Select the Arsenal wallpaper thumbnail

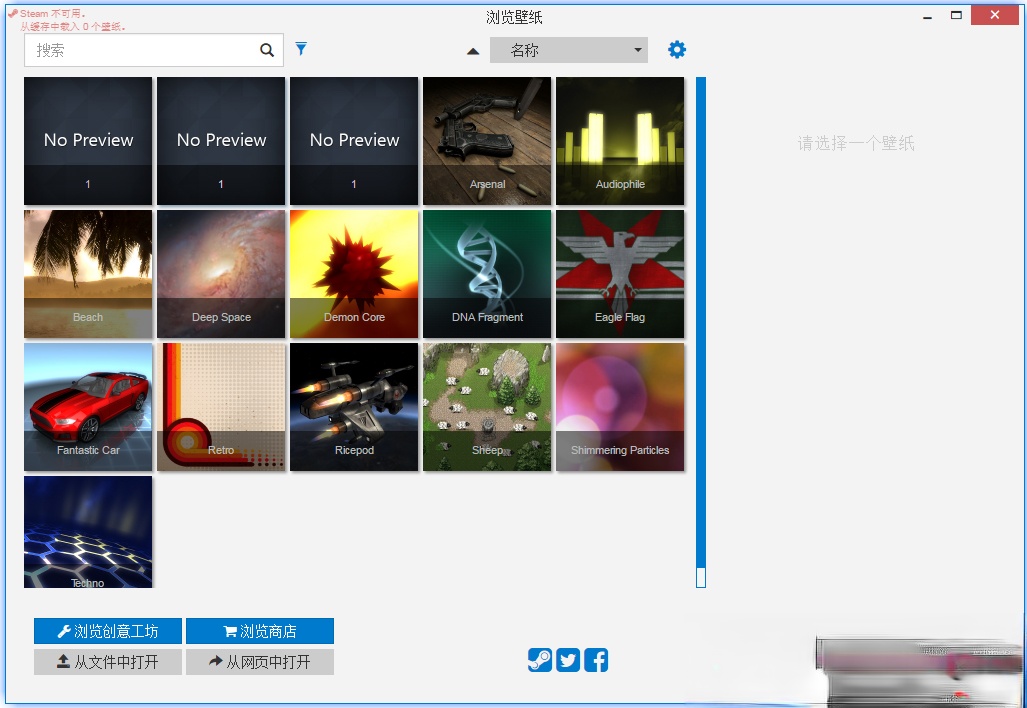[487, 141]
